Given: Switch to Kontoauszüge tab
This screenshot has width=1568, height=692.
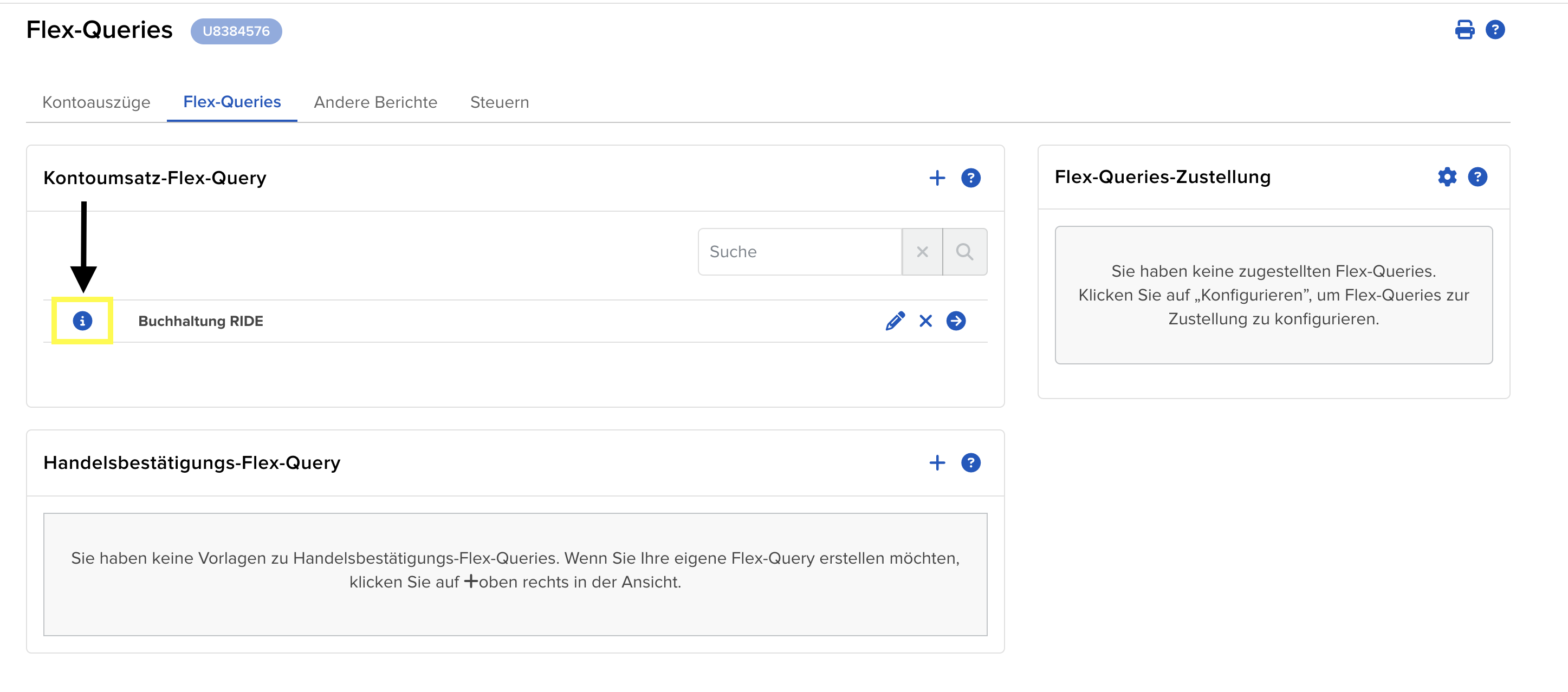Looking at the screenshot, I should pyautogui.click(x=96, y=102).
